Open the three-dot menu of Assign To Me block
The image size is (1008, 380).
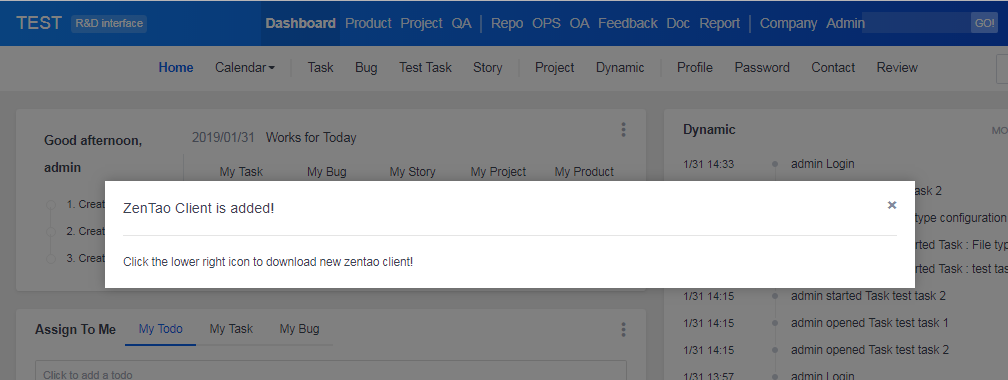click(623, 330)
